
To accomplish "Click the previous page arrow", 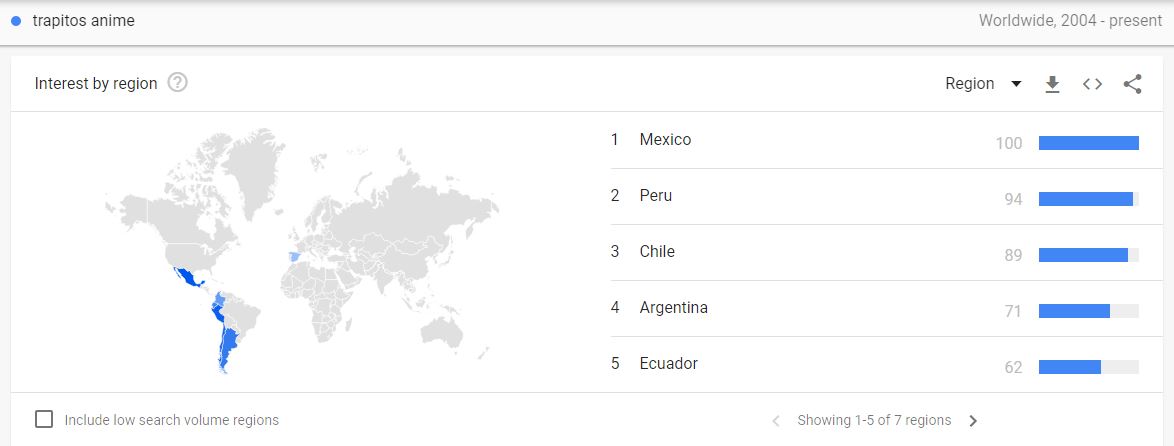I will (x=775, y=421).
